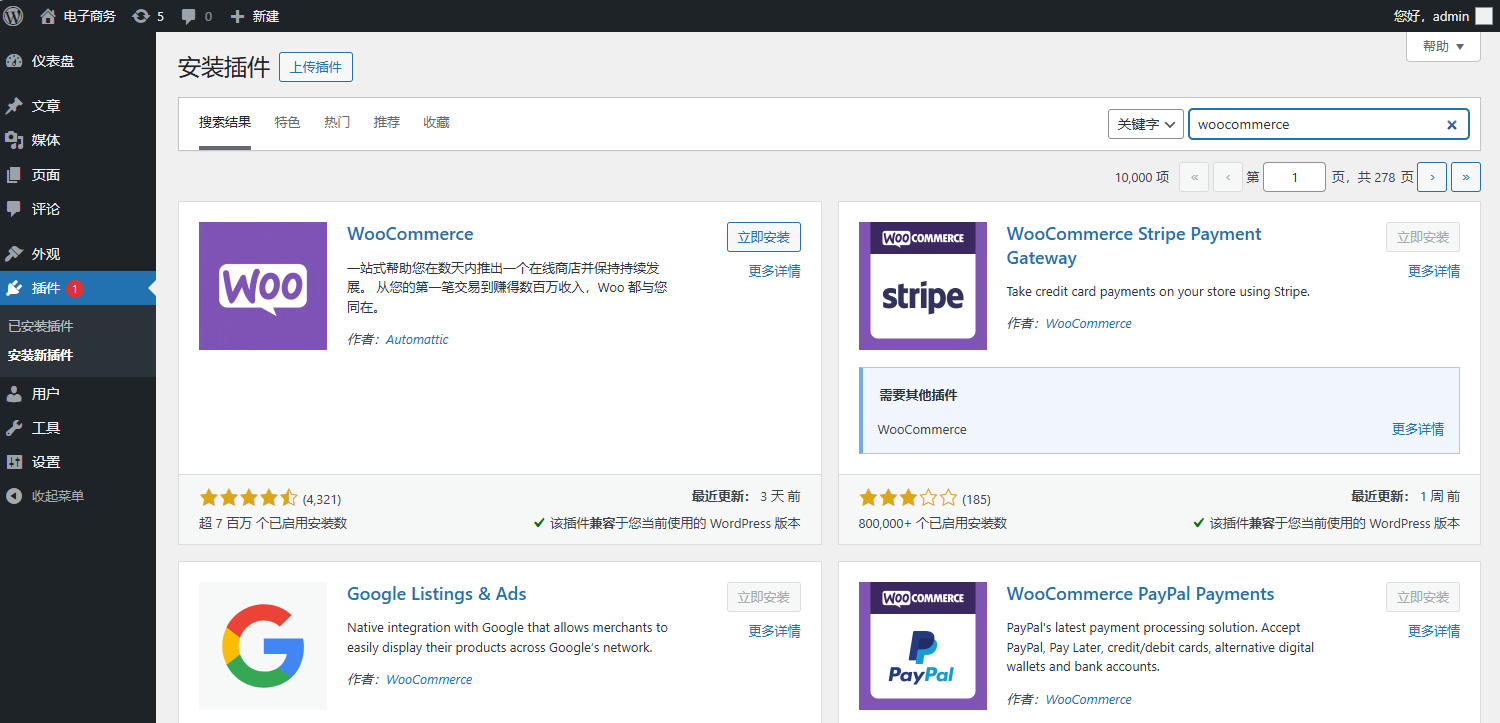
Task: Click the 上传插件 button
Action: pos(316,68)
